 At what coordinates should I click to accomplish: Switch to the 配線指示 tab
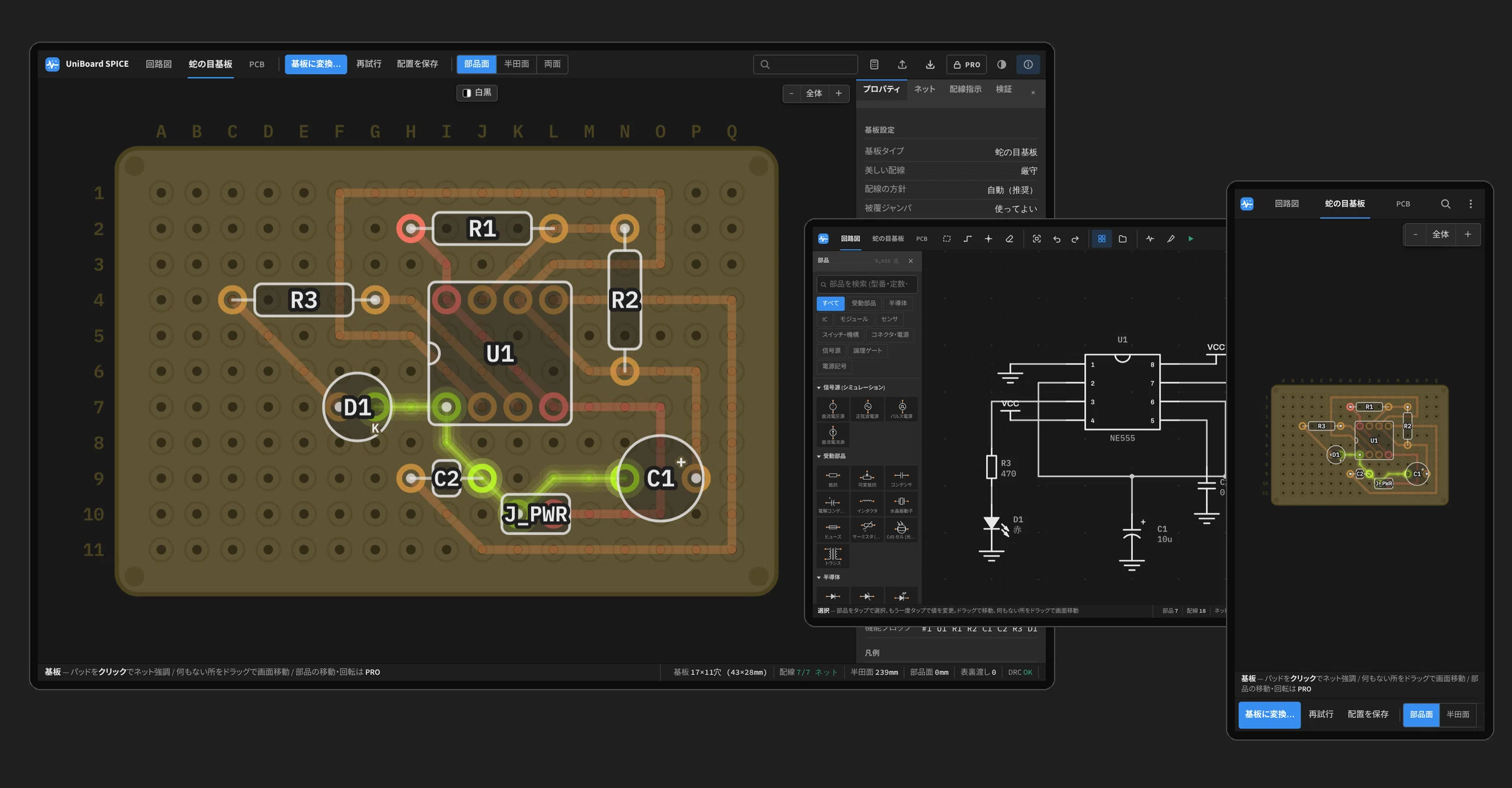[966, 90]
